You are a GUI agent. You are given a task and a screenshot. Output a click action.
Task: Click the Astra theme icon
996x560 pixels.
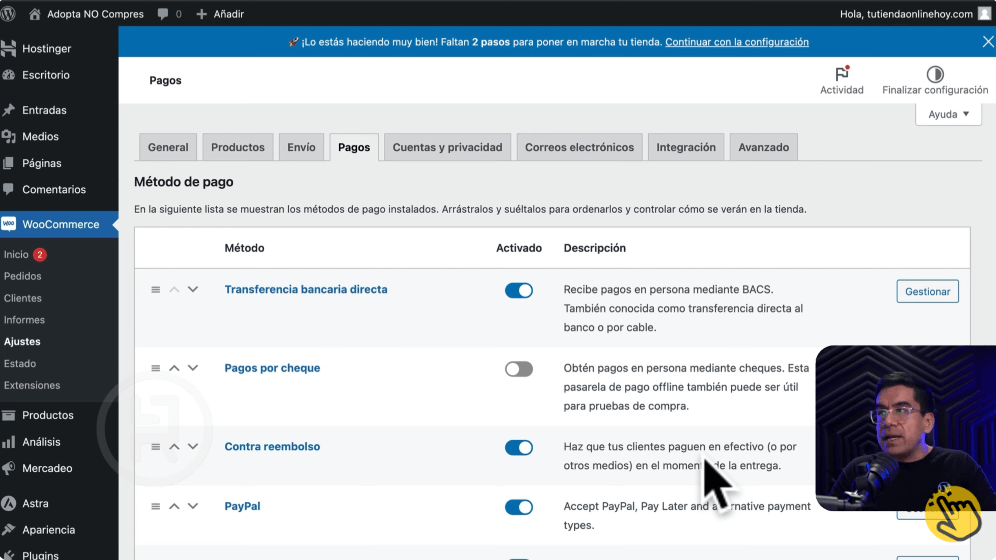[x=9, y=503]
